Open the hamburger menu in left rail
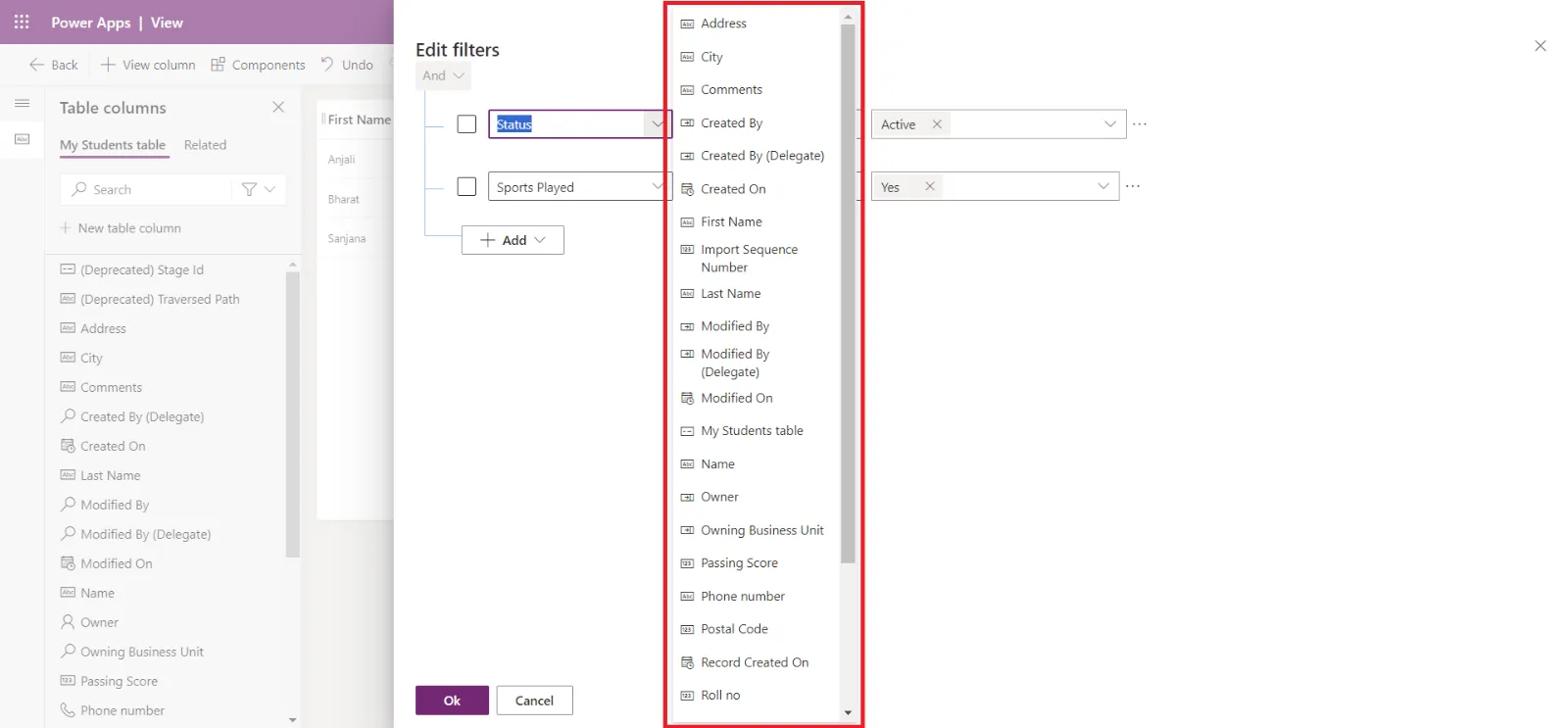The image size is (1568, 728). (22, 103)
